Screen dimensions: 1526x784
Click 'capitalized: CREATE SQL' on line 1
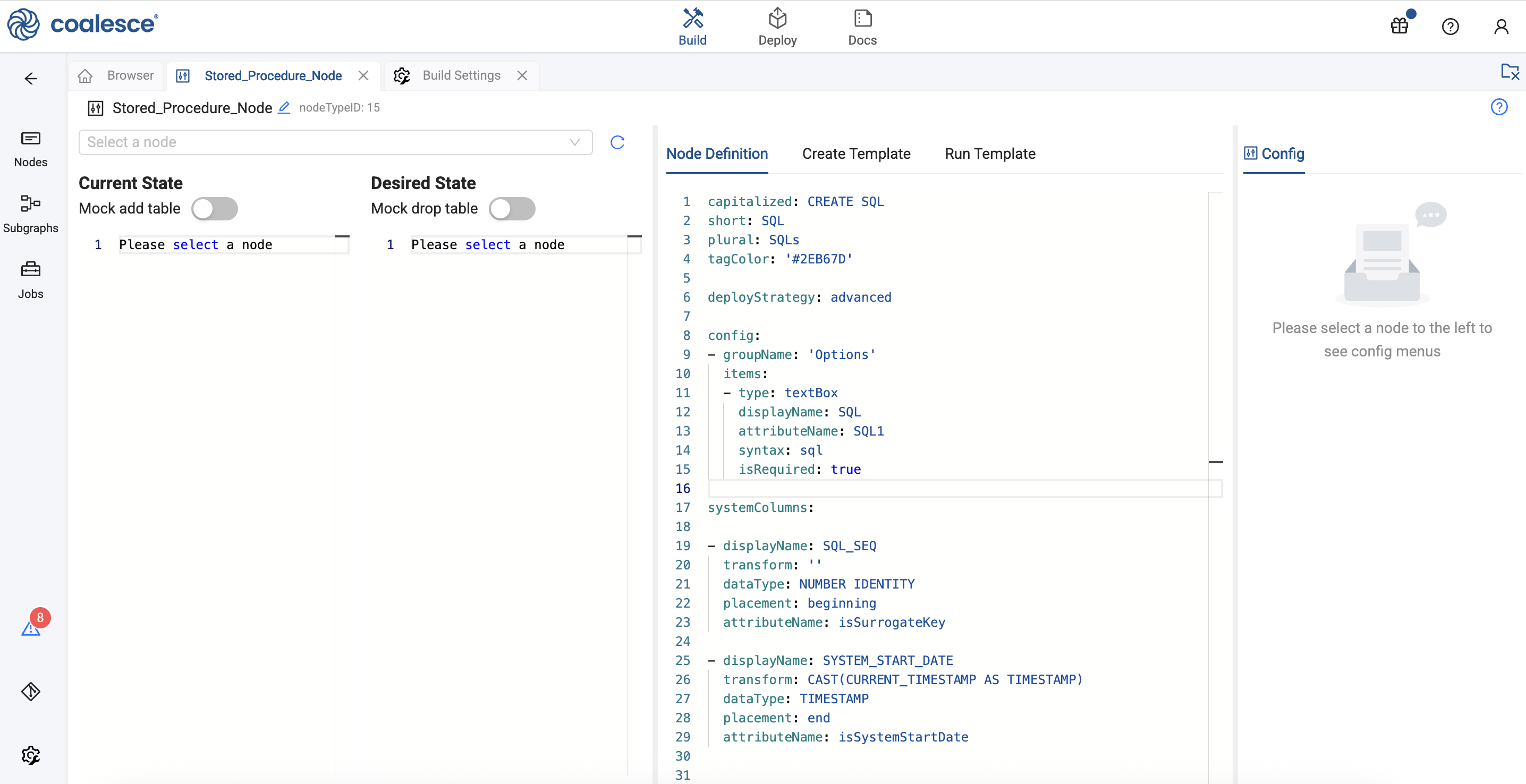pyautogui.click(x=795, y=201)
